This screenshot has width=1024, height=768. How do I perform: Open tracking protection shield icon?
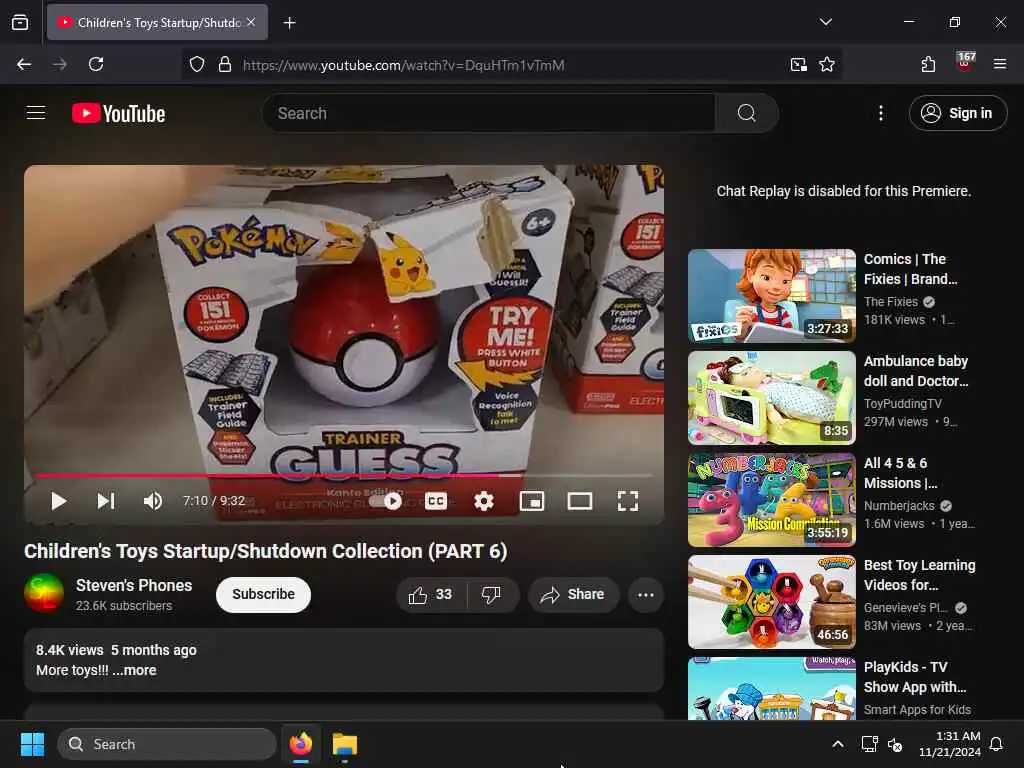[197, 64]
